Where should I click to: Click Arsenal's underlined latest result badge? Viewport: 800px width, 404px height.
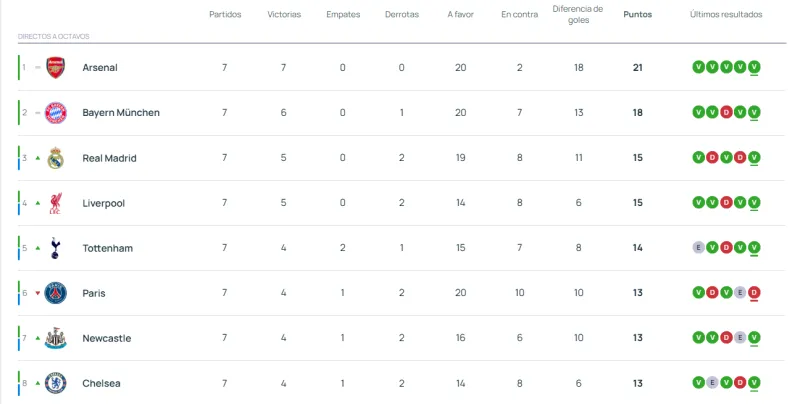(754, 67)
